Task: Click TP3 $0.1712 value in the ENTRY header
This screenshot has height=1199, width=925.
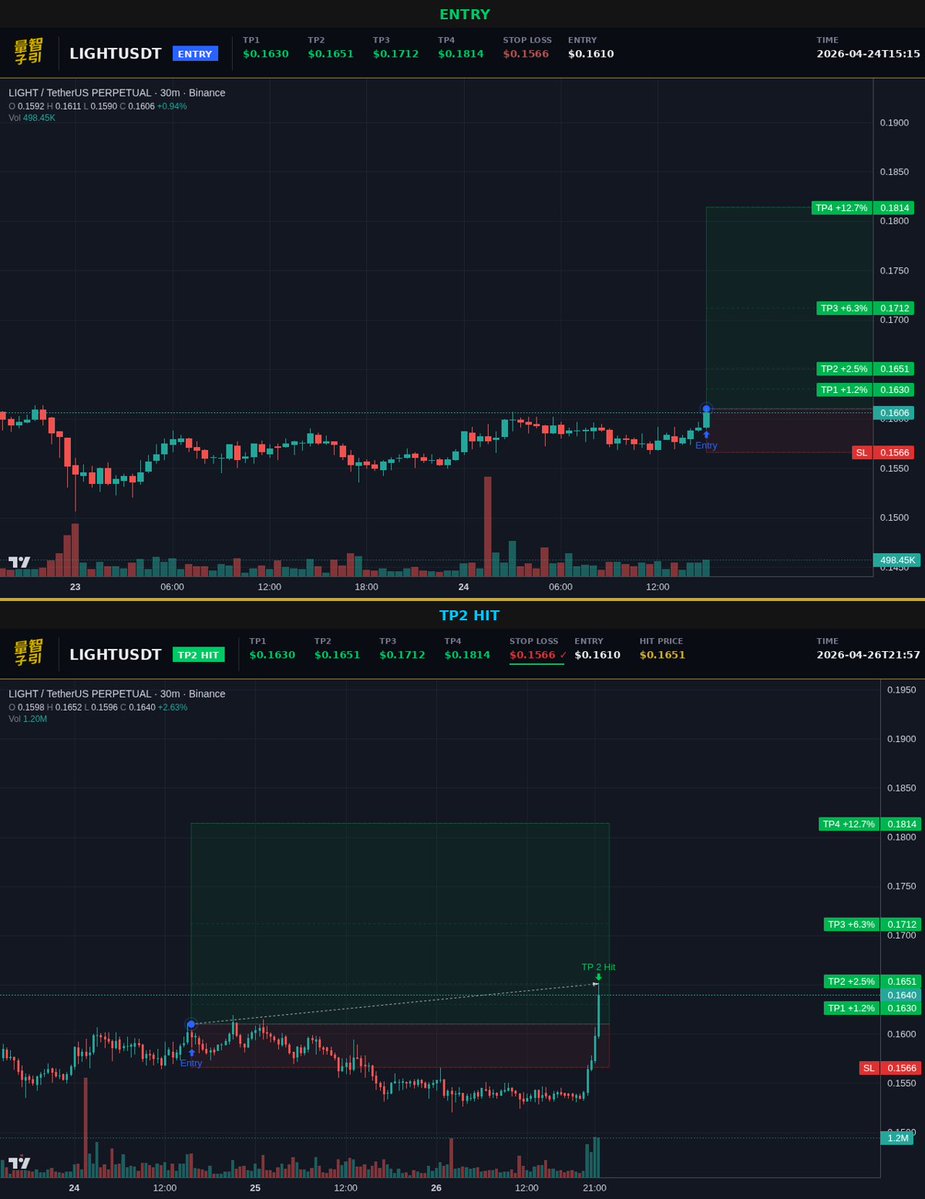Action: [x=396, y=54]
